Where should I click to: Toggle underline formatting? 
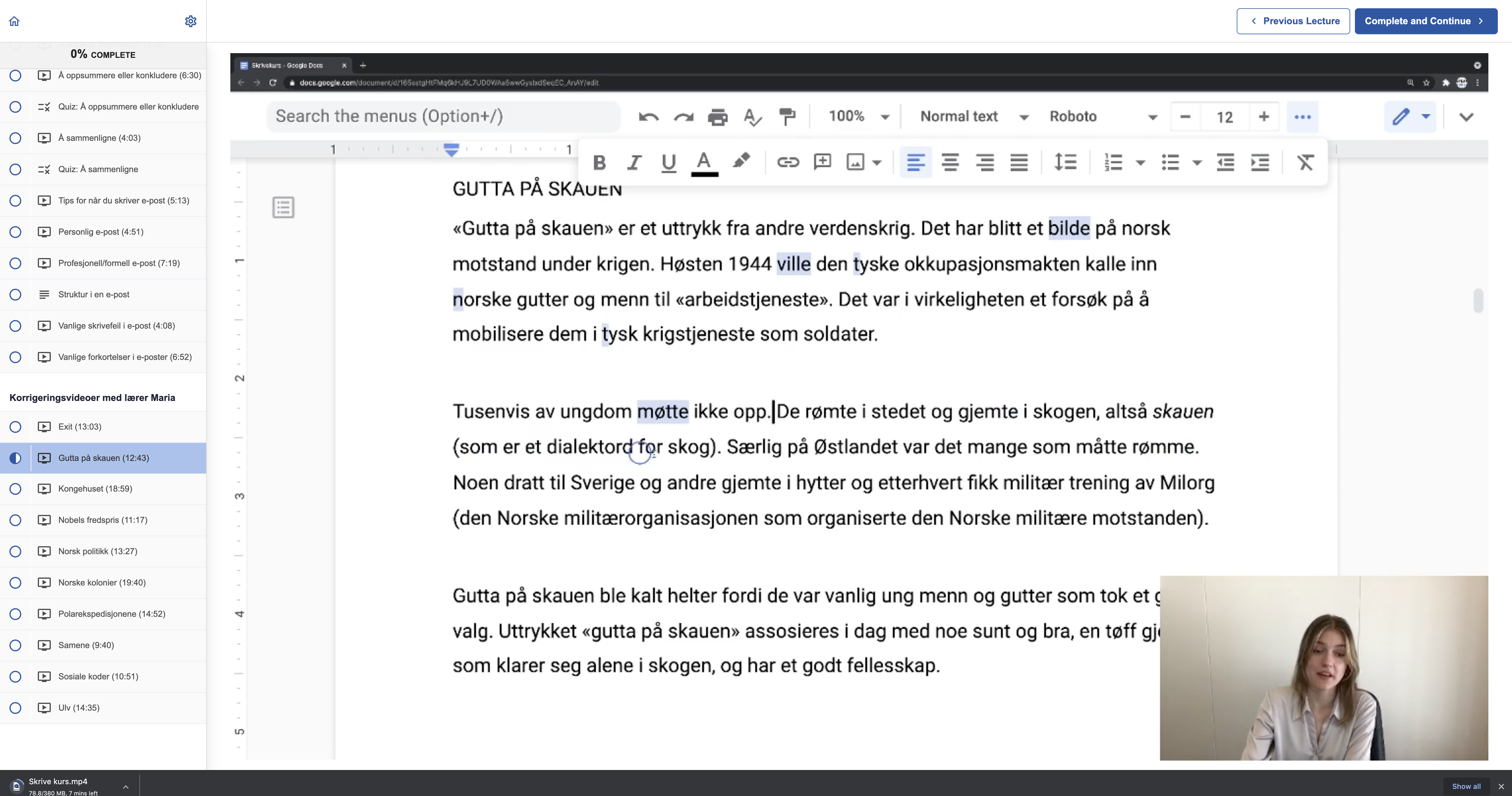[x=669, y=163]
